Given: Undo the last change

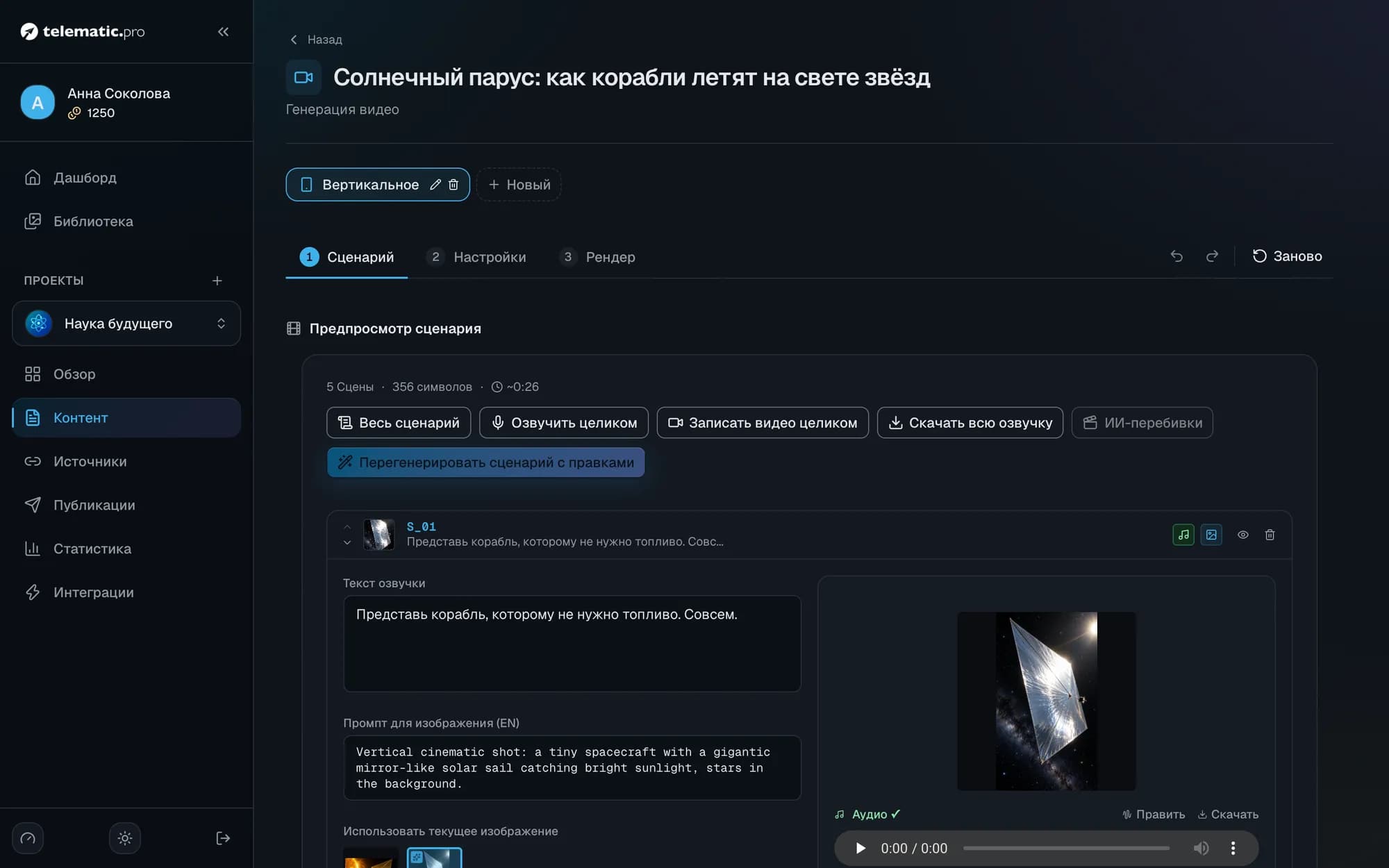Looking at the screenshot, I should click(1176, 256).
